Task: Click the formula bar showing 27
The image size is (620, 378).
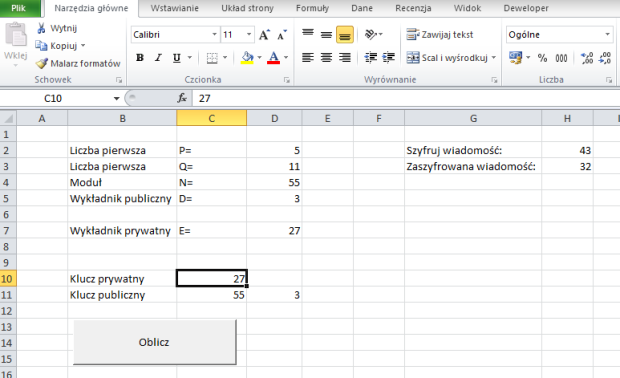Action: (x=406, y=98)
